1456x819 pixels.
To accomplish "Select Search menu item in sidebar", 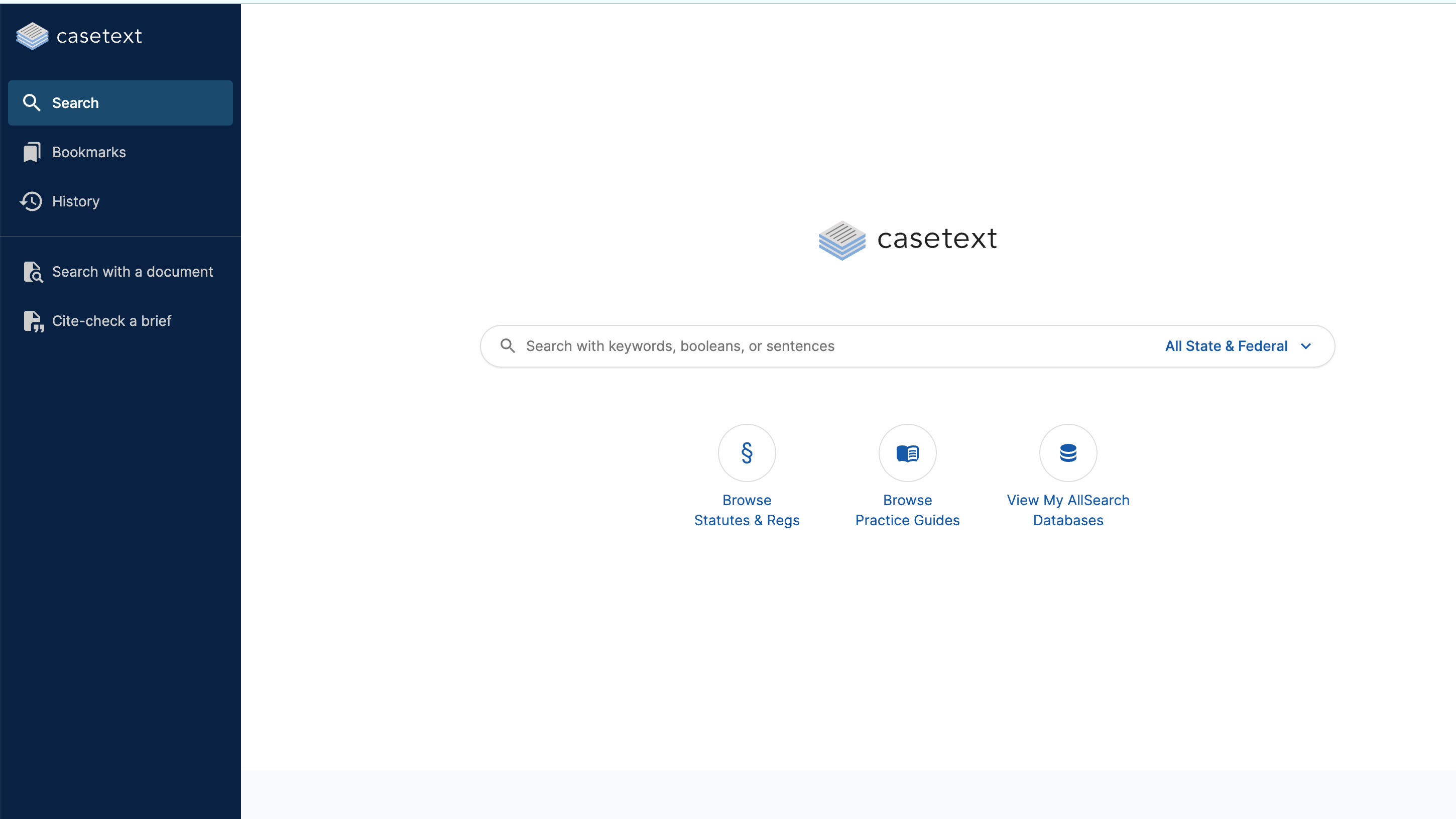I will pyautogui.click(x=120, y=102).
